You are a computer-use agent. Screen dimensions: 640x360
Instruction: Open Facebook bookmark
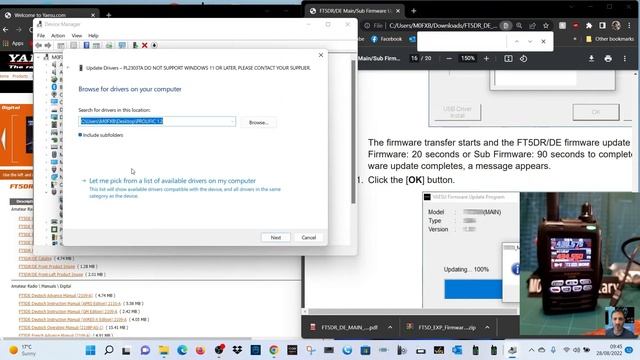(386, 39)
